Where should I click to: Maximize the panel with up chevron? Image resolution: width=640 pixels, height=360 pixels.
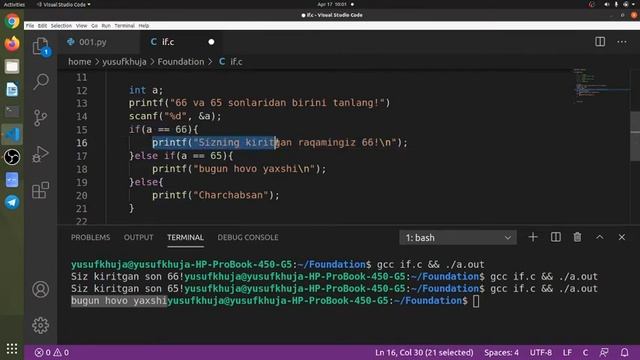coord(600,237)
